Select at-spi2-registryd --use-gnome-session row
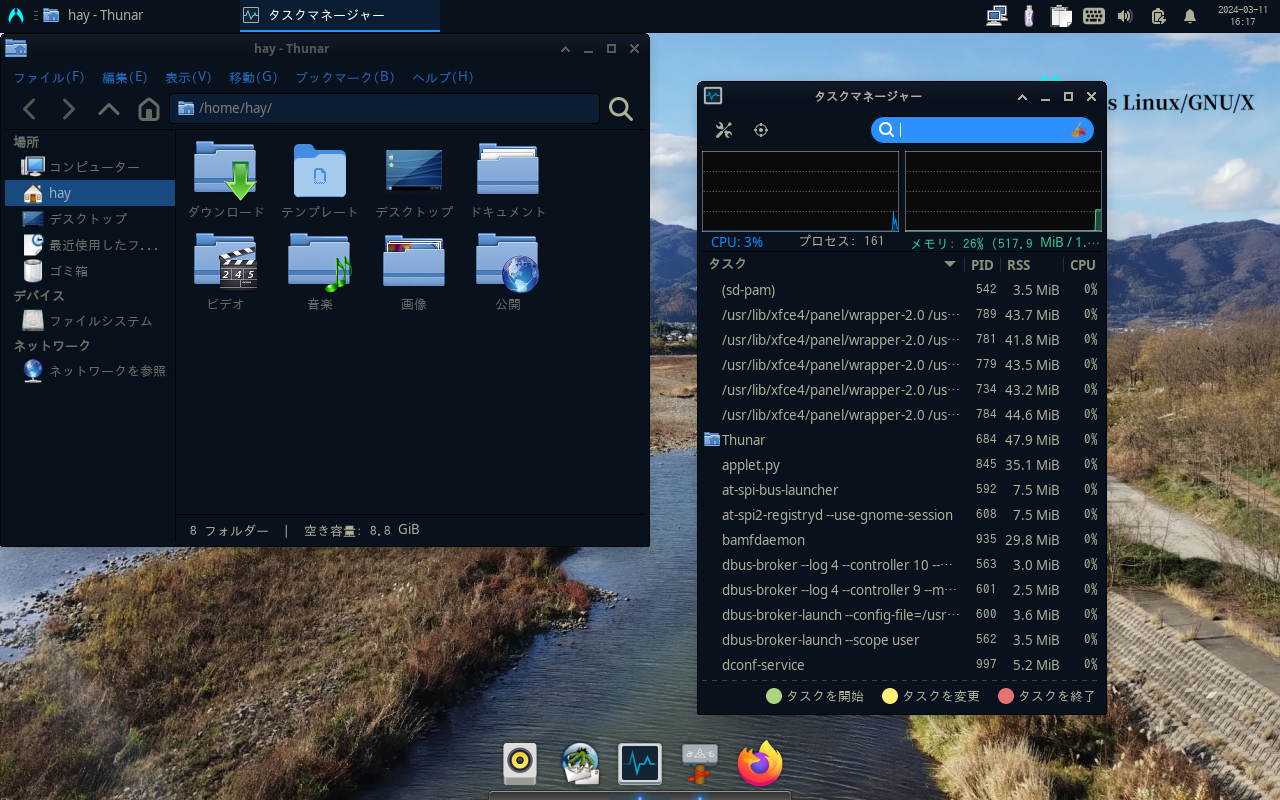 (902, 515)
